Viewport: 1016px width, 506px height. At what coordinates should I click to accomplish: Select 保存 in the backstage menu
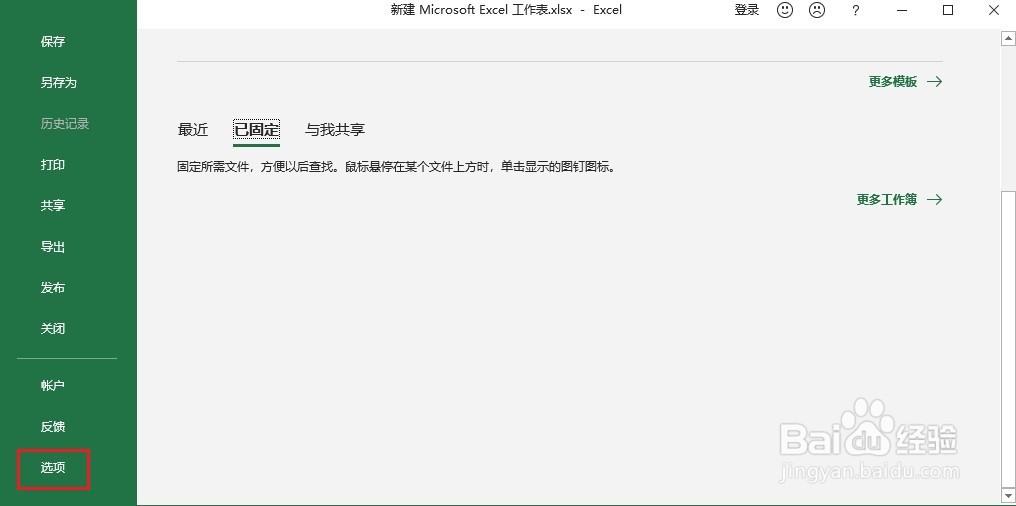[x=52, y=41]
